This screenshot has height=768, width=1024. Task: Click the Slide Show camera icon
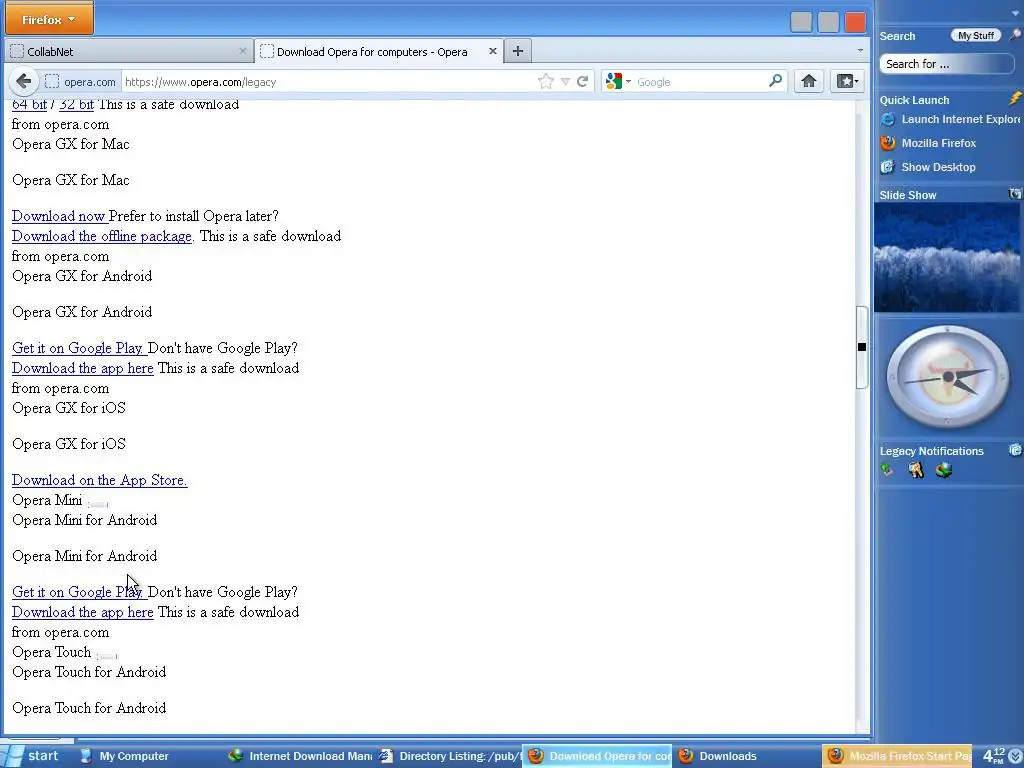point(1015,194)
